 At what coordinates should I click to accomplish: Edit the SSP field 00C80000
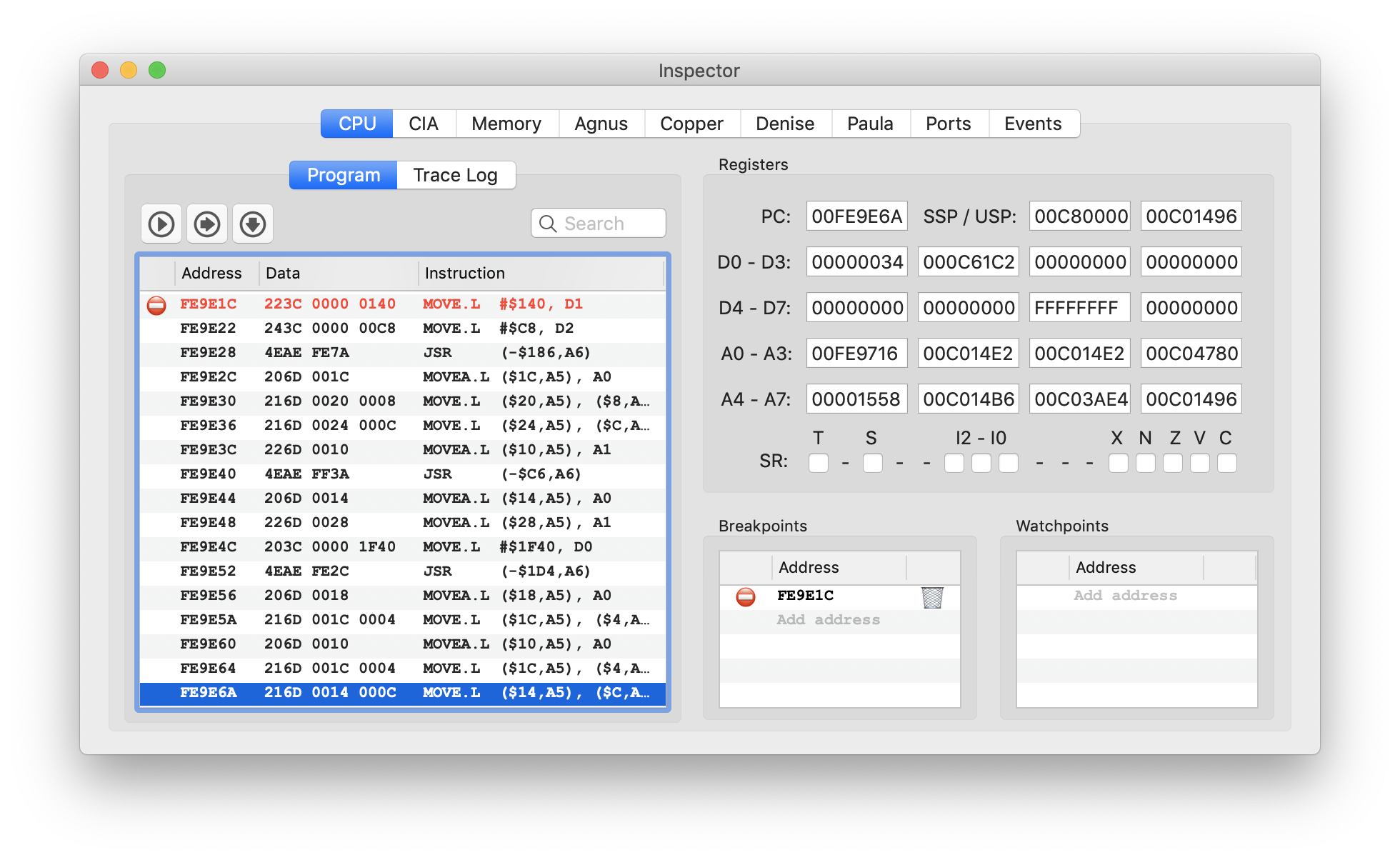pos(1080,216)
